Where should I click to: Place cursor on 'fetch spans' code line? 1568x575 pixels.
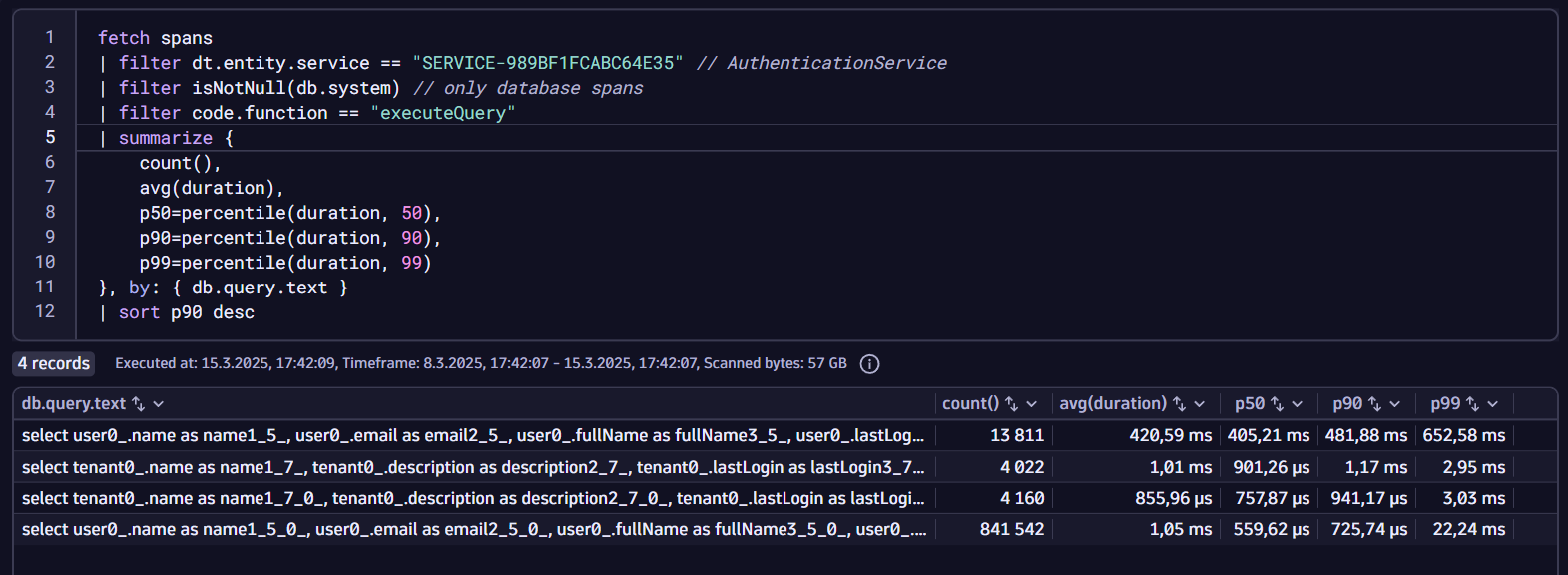pos(155,38)
